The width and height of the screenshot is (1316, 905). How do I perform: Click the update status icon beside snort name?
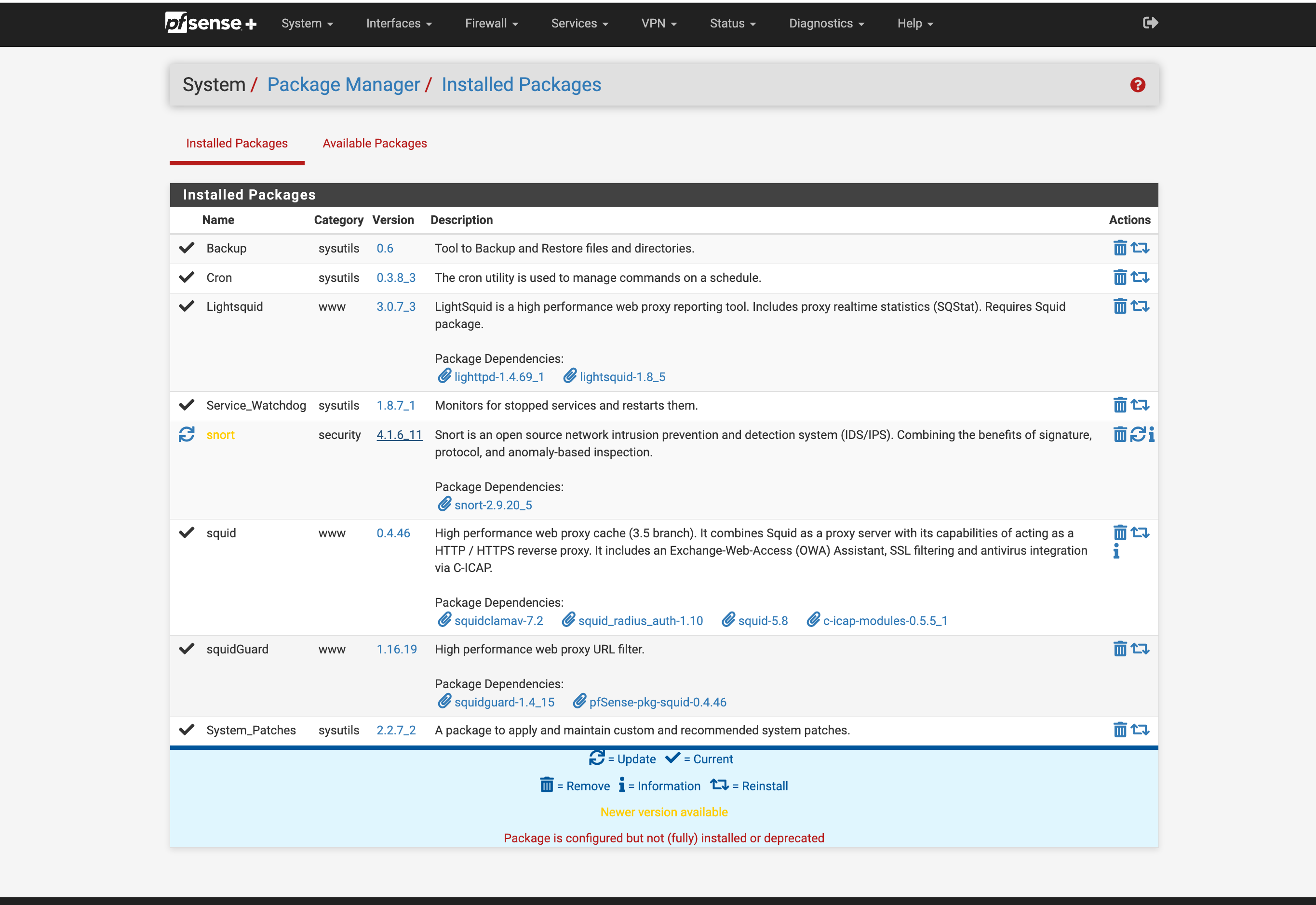187,435
